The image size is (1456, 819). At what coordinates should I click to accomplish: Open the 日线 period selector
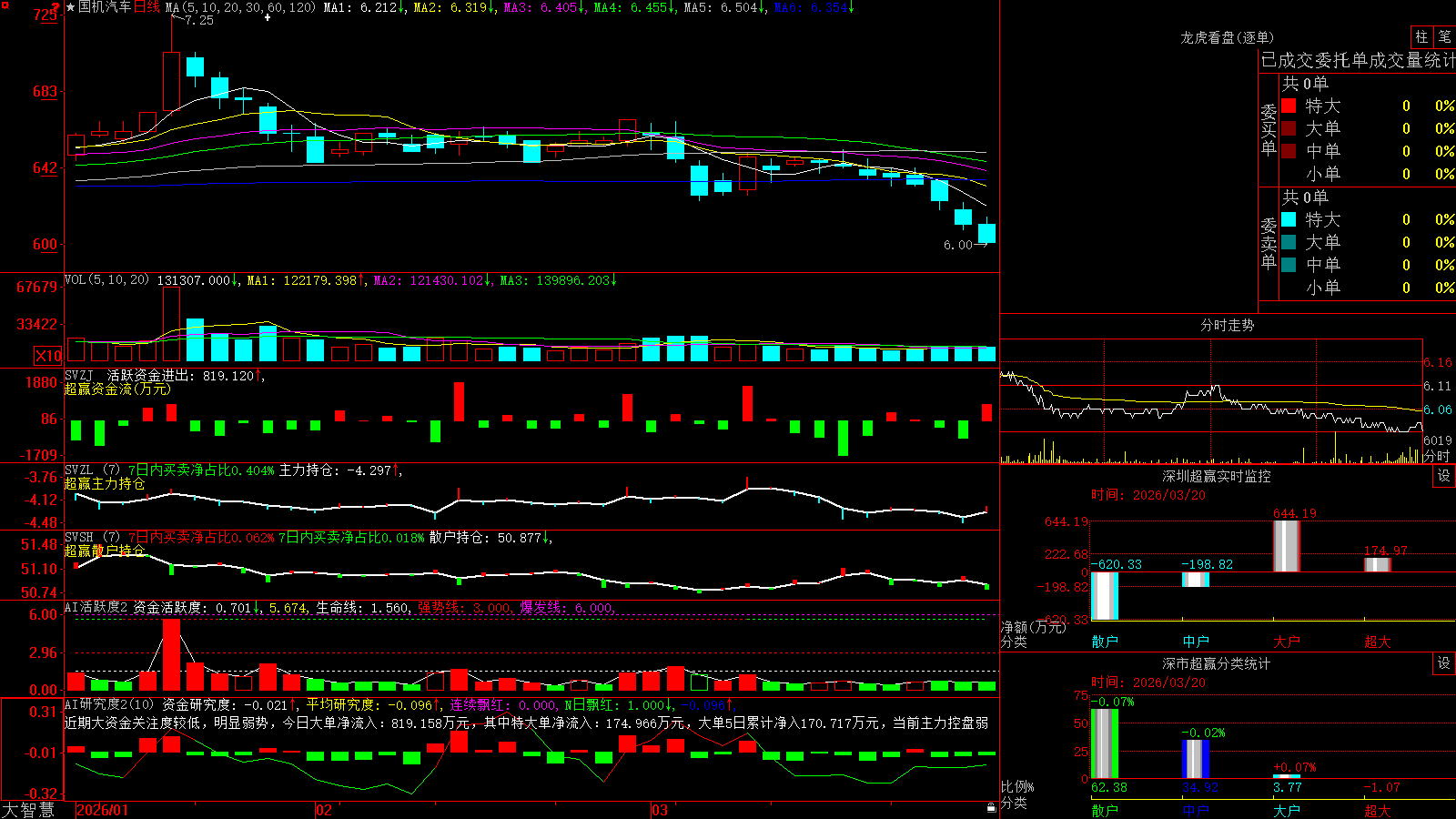147,7
